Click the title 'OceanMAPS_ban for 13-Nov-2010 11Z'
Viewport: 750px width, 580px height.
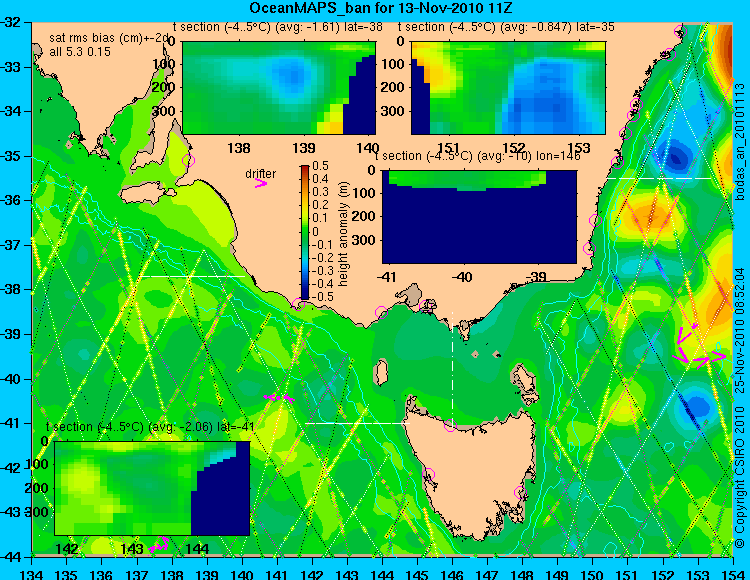point(381,8)
